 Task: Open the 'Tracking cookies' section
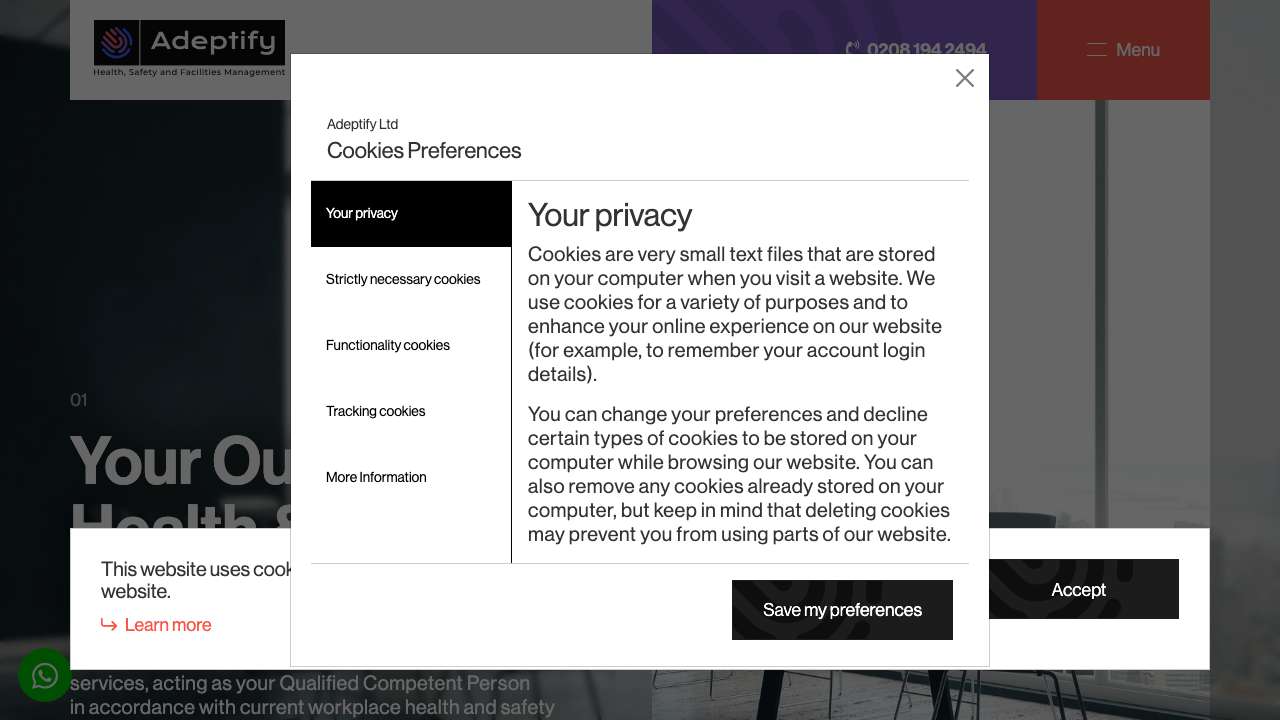point(376,411)
